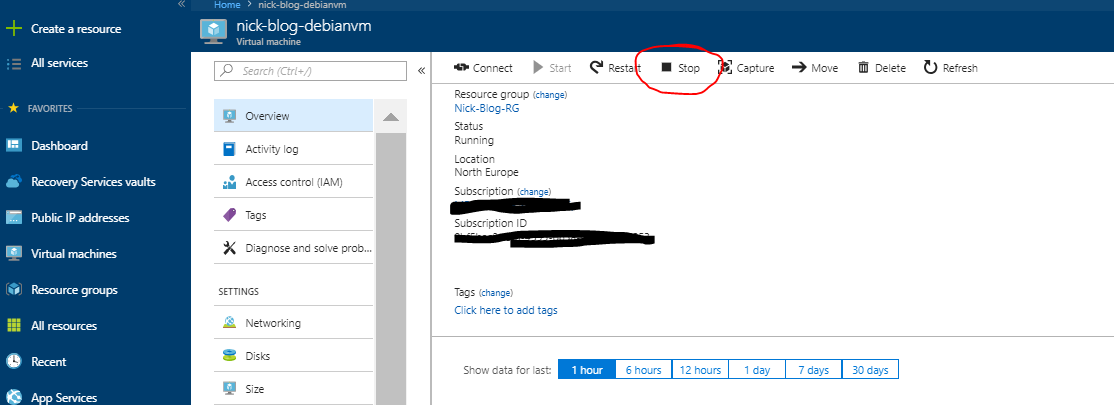Click Move in the toolbar

point(815,68)
